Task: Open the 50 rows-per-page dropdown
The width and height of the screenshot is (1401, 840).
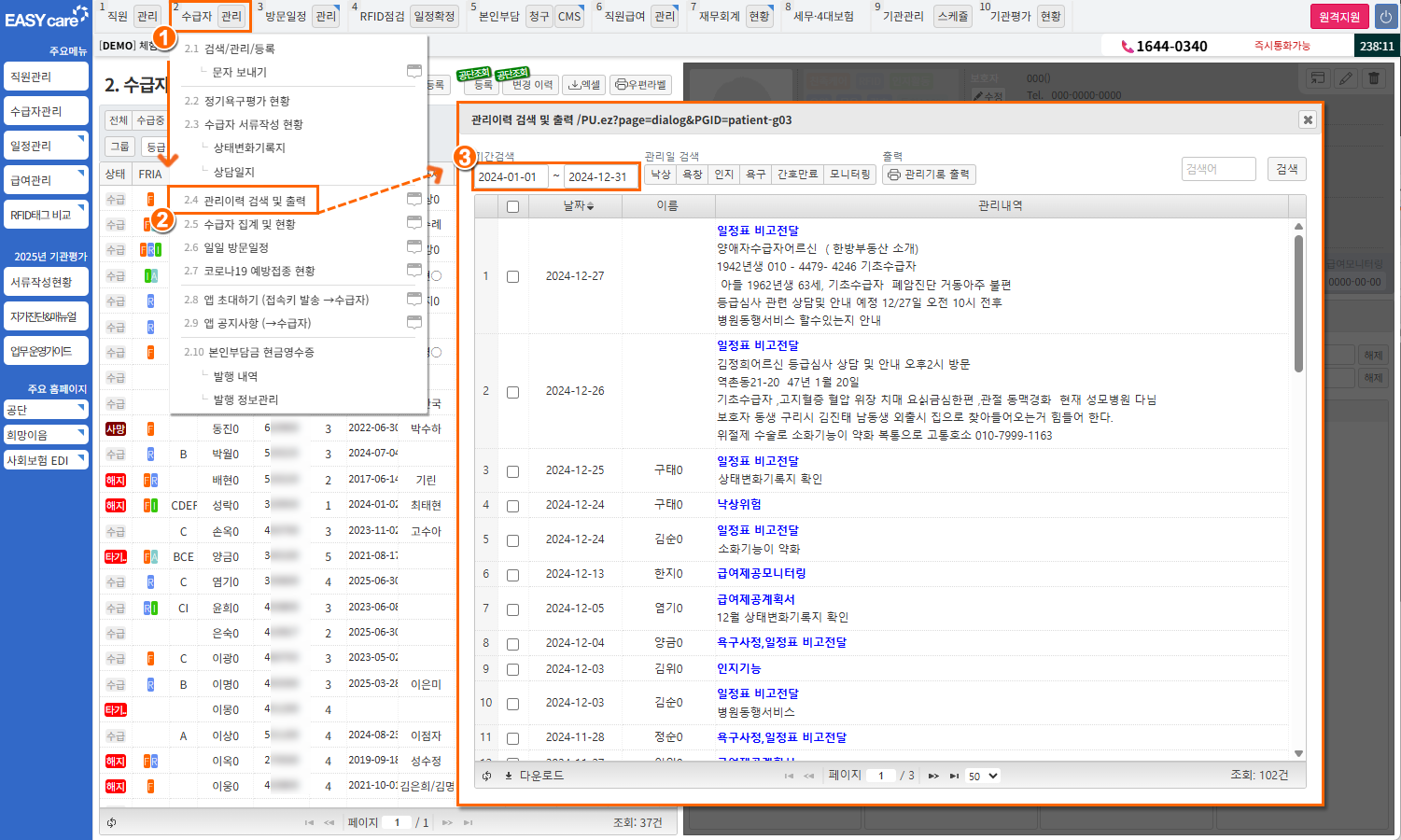Action: 982,776
